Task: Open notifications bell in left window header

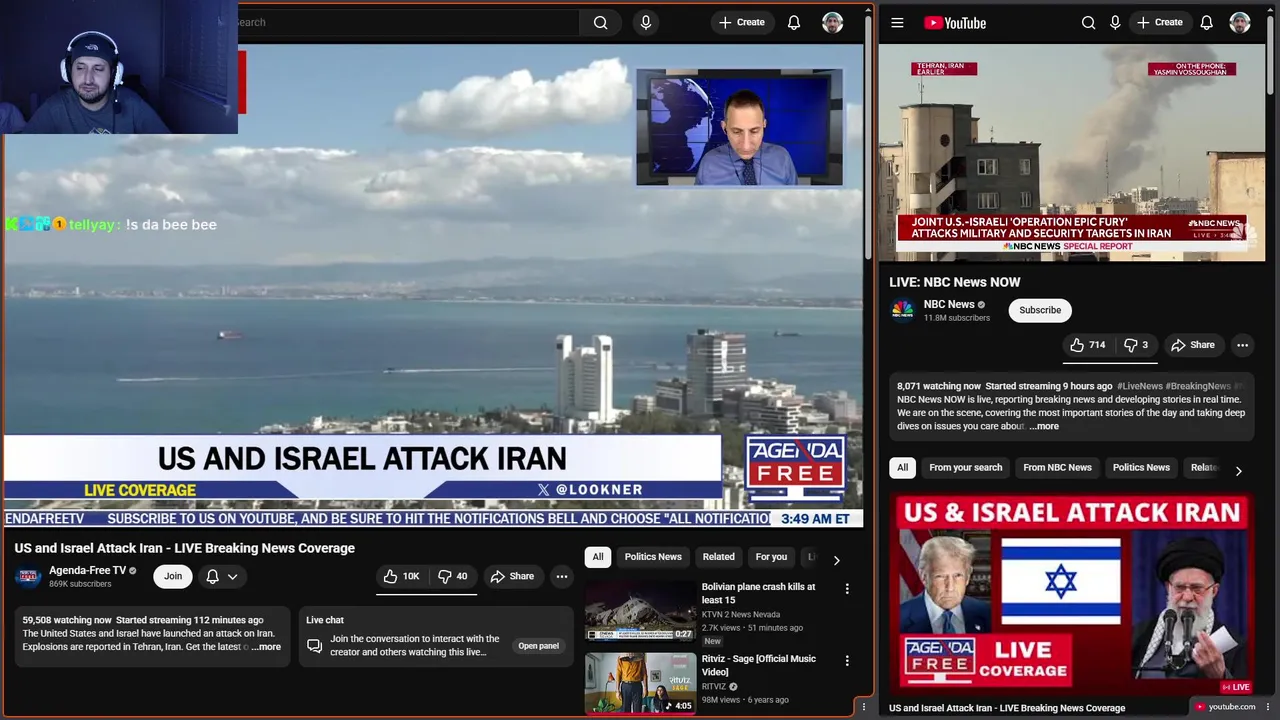Action: coord(794,22)
